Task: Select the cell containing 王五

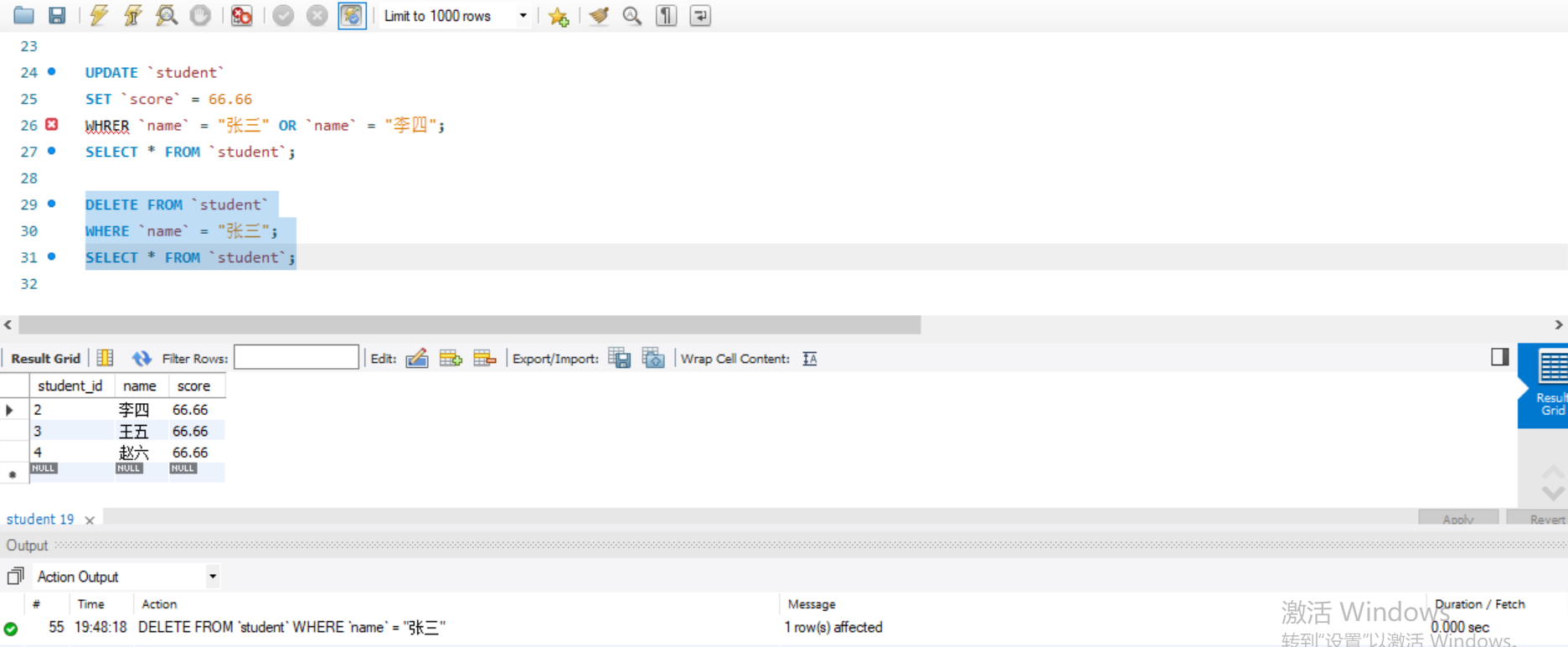Action: pyautogui.click(x=142, y=431)
